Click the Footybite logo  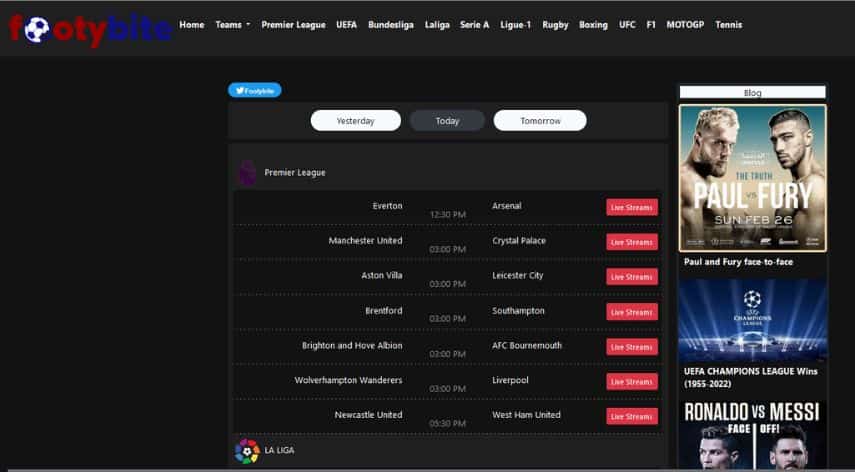pyautogui.click(x=91, y=29)
